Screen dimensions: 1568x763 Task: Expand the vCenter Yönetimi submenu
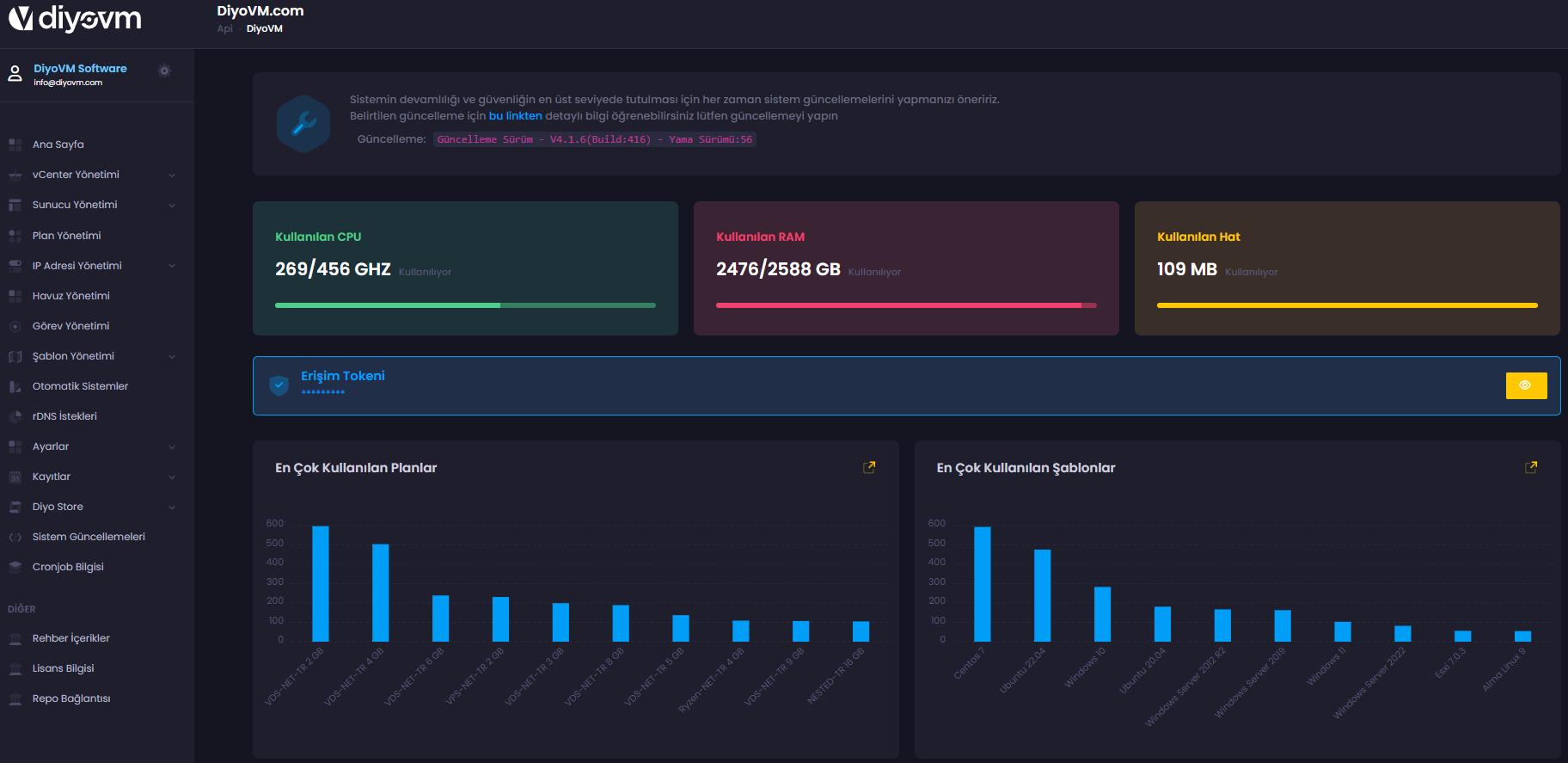[x=172, y=175]
